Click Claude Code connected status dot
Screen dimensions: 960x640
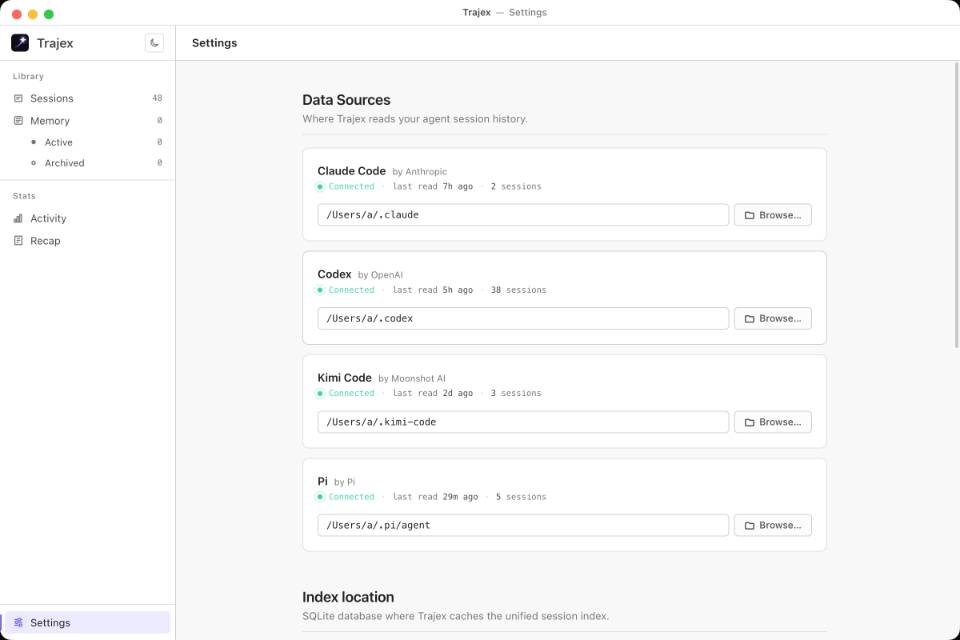(x=320, y=187)
